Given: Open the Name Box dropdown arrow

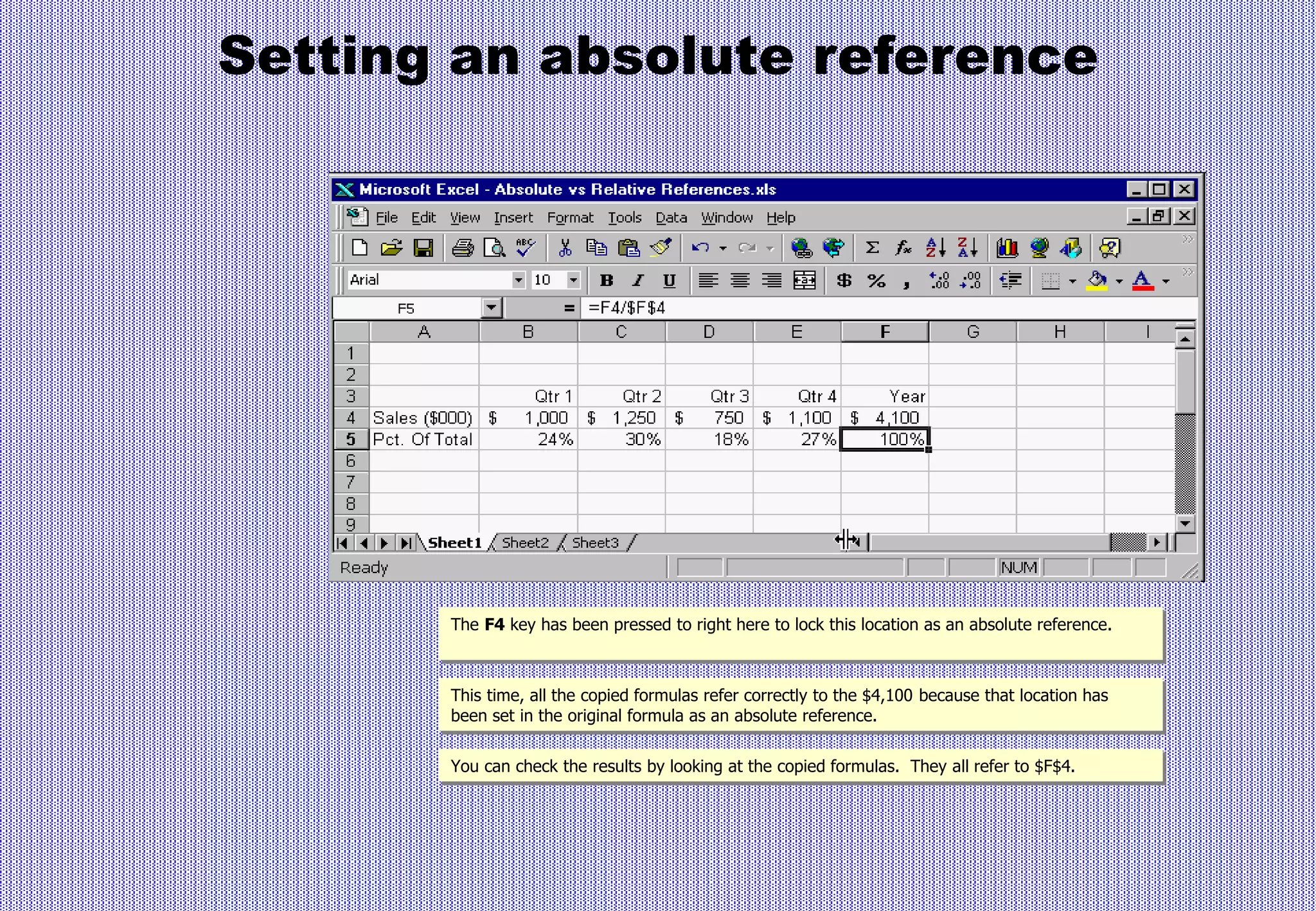Looking at the screenshot, I should point(491,308).
